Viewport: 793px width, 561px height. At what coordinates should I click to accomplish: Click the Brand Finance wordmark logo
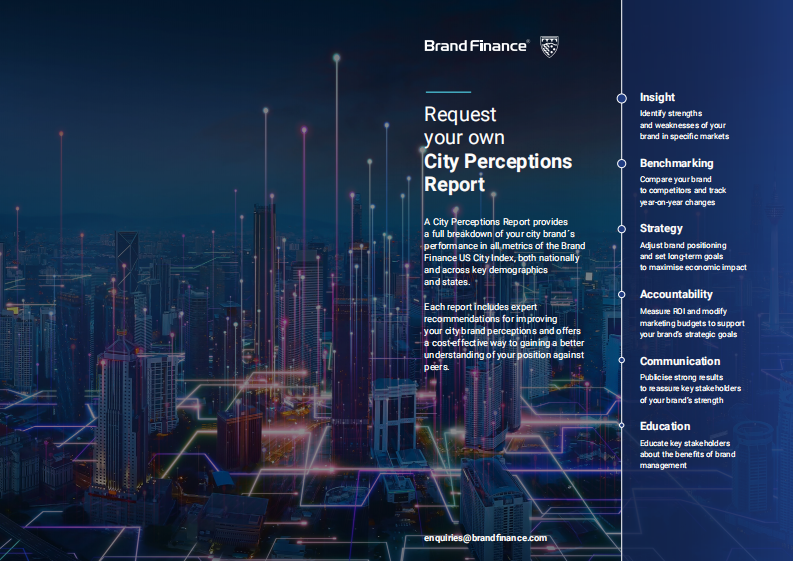tap(477, 46)
